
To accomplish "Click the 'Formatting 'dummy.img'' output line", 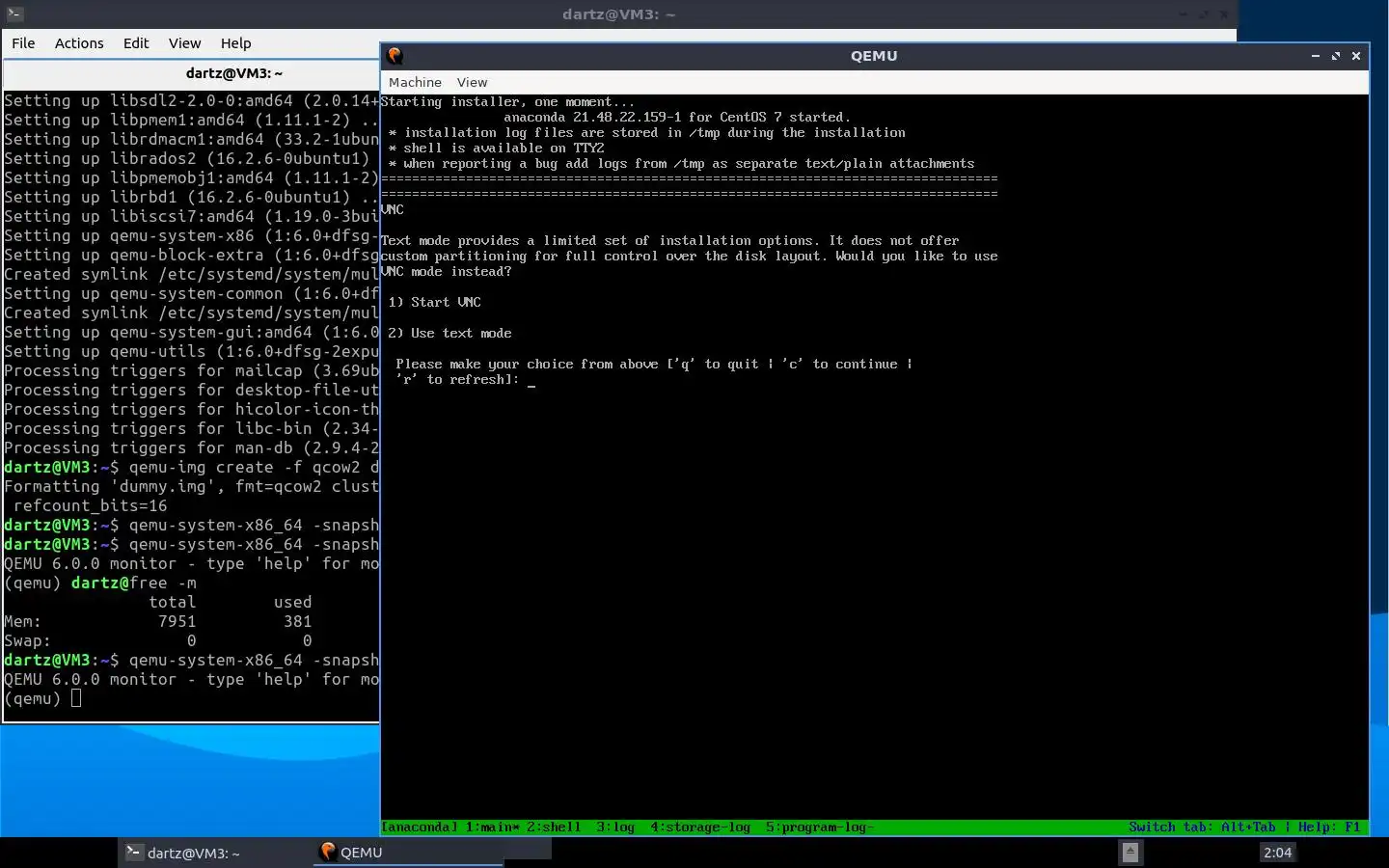I will (x=191, y=486).
